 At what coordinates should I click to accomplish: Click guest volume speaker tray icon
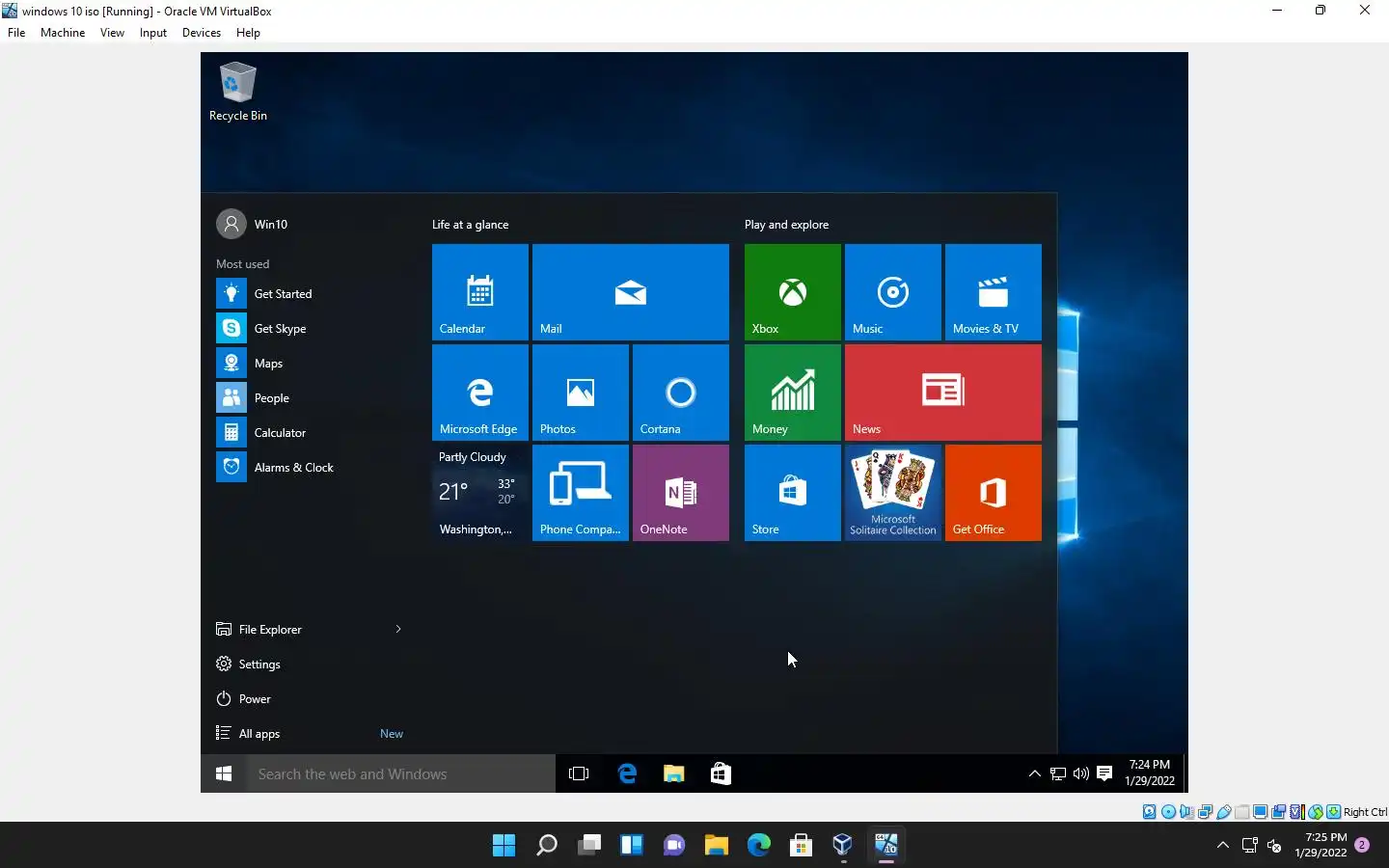click(x=1081, y=773)
